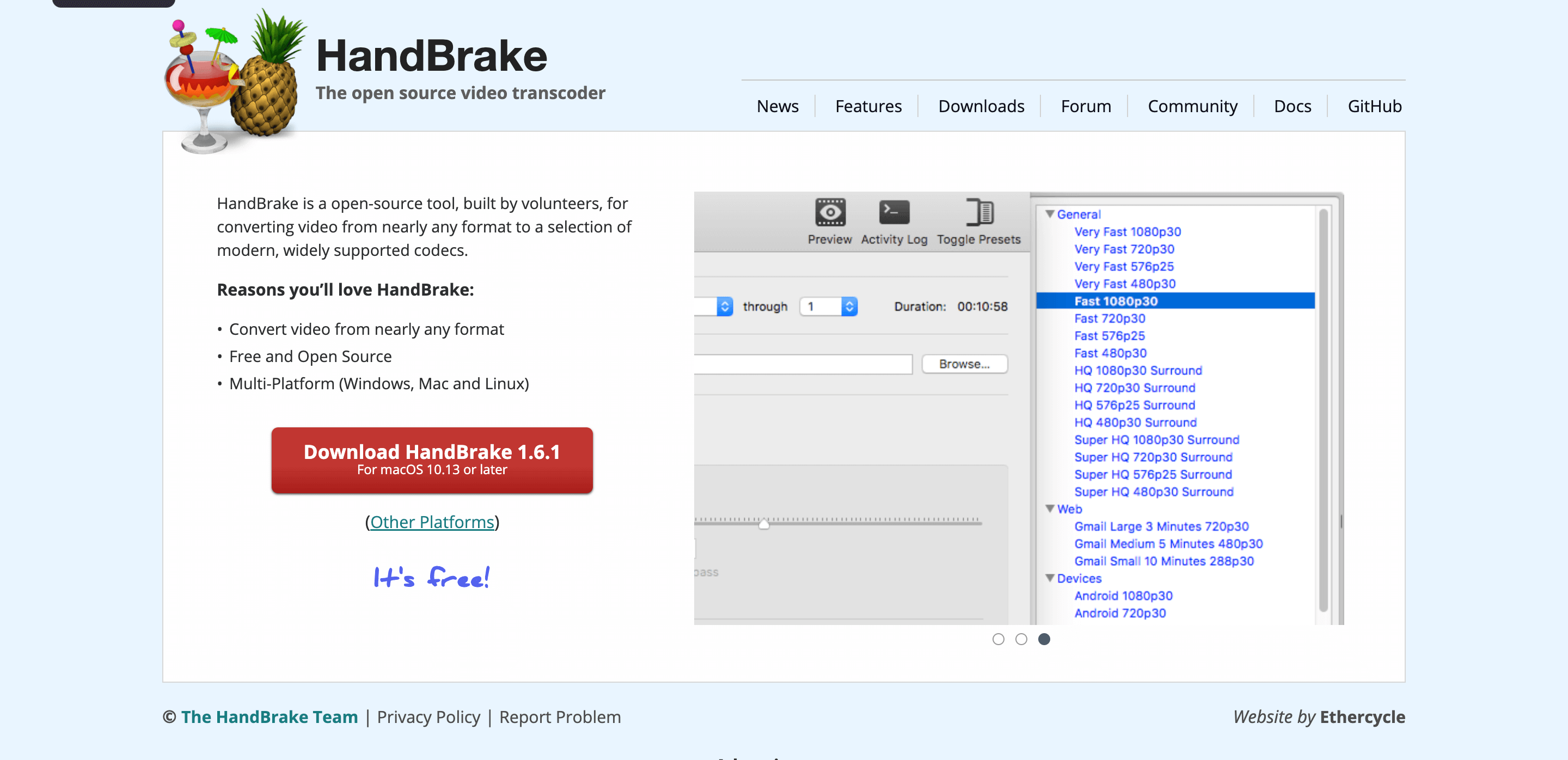
Task: Select HQ 480p30 Surround preset
Action: [1135, 422]
